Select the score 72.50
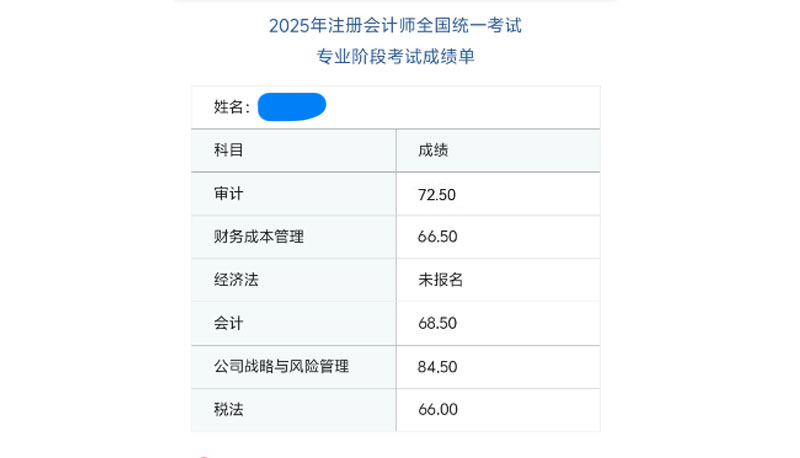Screen dimensions: 800x458 (x=437, y=194)
